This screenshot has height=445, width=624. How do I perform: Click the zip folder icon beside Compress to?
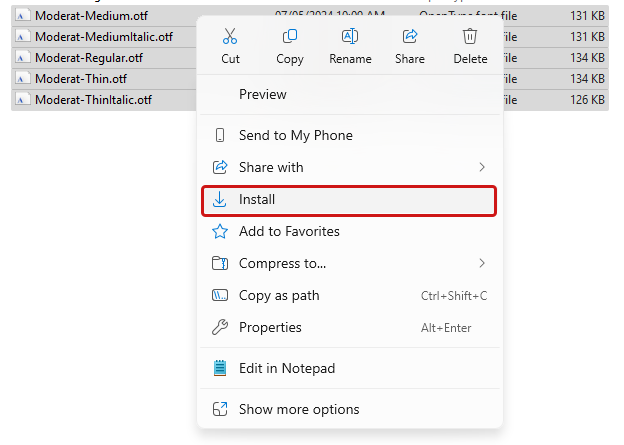click(220, 263)
